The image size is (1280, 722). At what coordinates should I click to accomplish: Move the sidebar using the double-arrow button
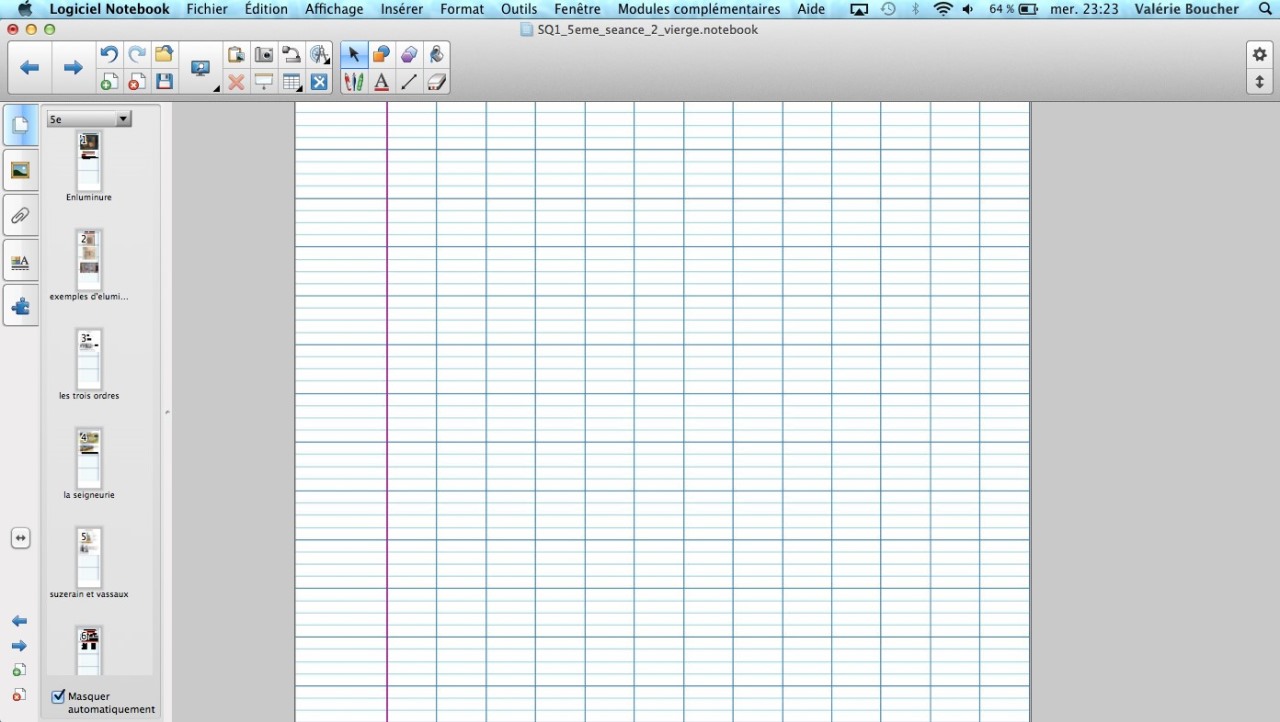20,538
